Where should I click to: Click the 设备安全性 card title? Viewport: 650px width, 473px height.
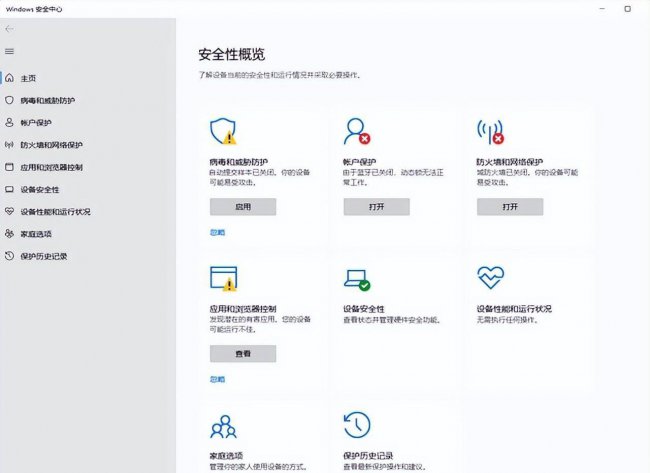(x=364, y=309)
